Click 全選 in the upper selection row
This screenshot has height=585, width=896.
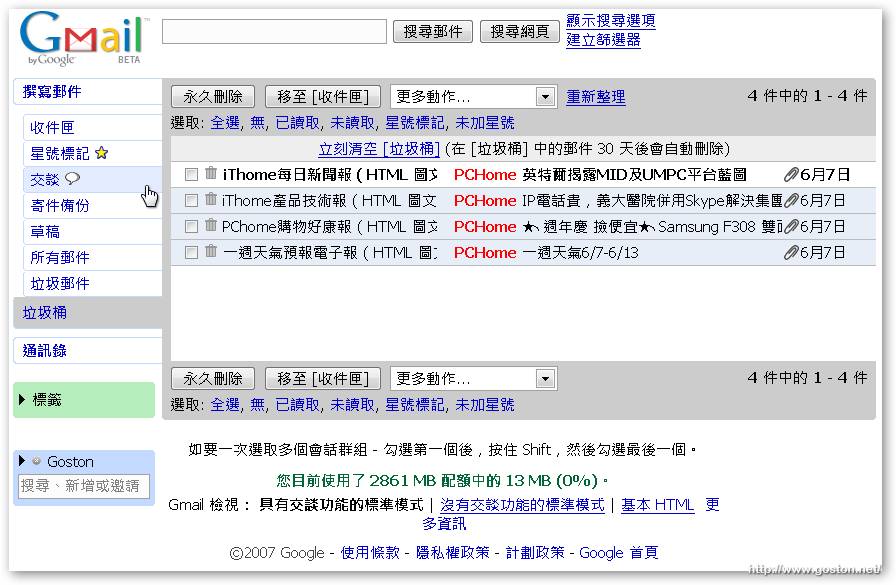[x=225, y=123]
